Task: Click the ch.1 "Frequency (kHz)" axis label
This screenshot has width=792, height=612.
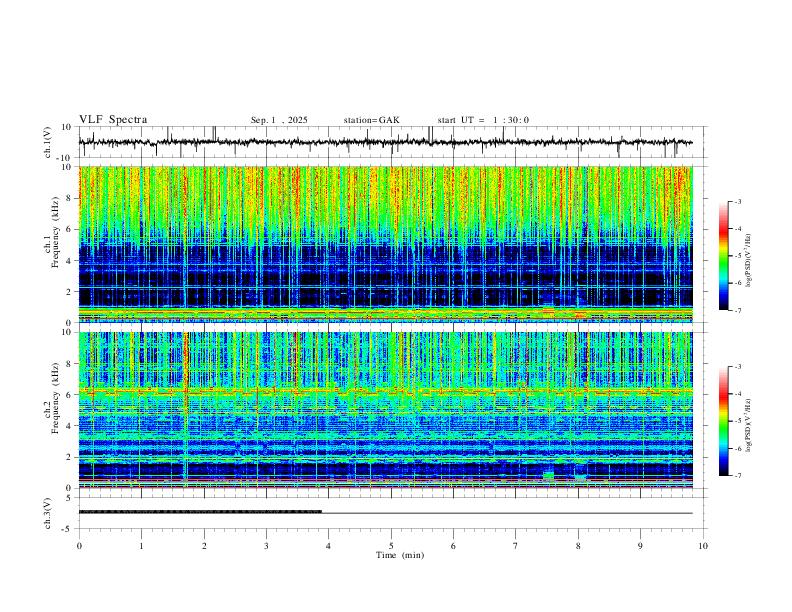Action: (55, 233)
